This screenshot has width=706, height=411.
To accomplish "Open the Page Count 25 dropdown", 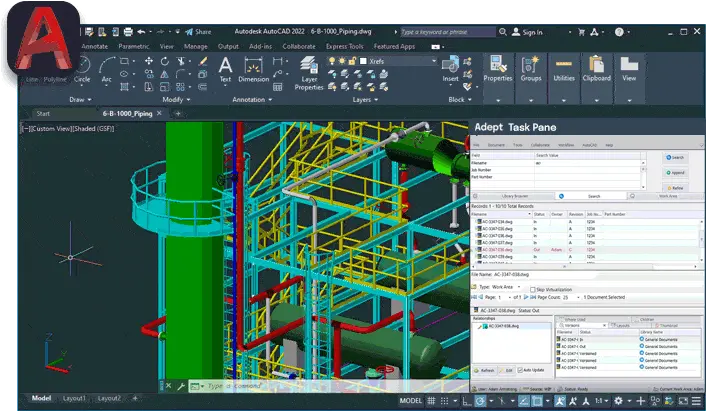I will pyautogui.click(x=578, y=298).
